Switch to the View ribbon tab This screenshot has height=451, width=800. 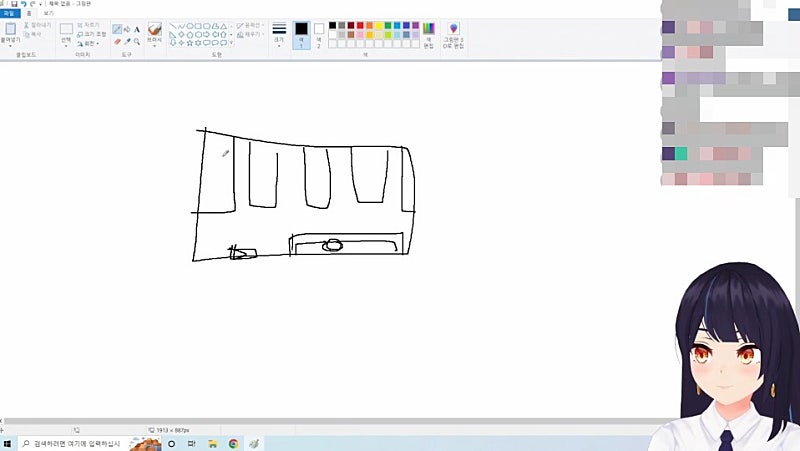click(48, 13)
